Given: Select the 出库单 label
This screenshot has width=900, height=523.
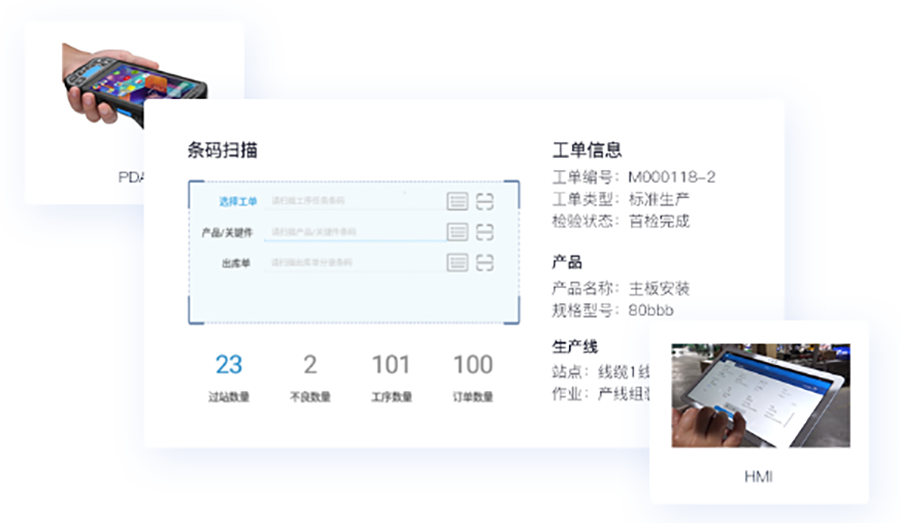Looking at the screenshot, I should [236, 264].
